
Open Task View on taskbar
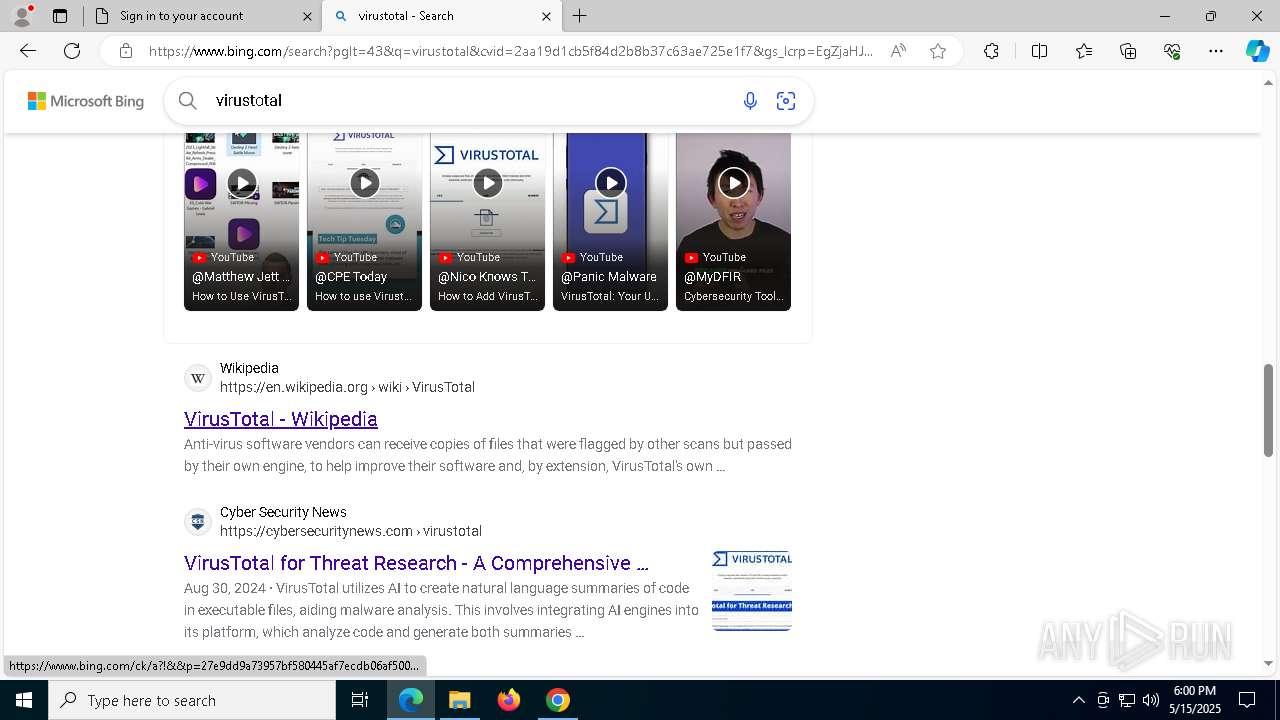(360, 700)
